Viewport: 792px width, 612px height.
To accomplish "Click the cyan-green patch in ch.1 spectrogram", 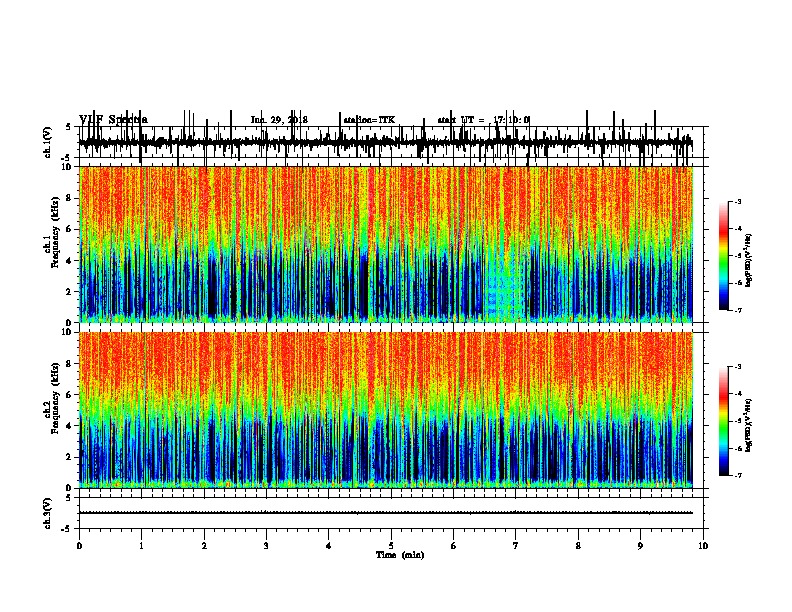I will coord(505,290).
